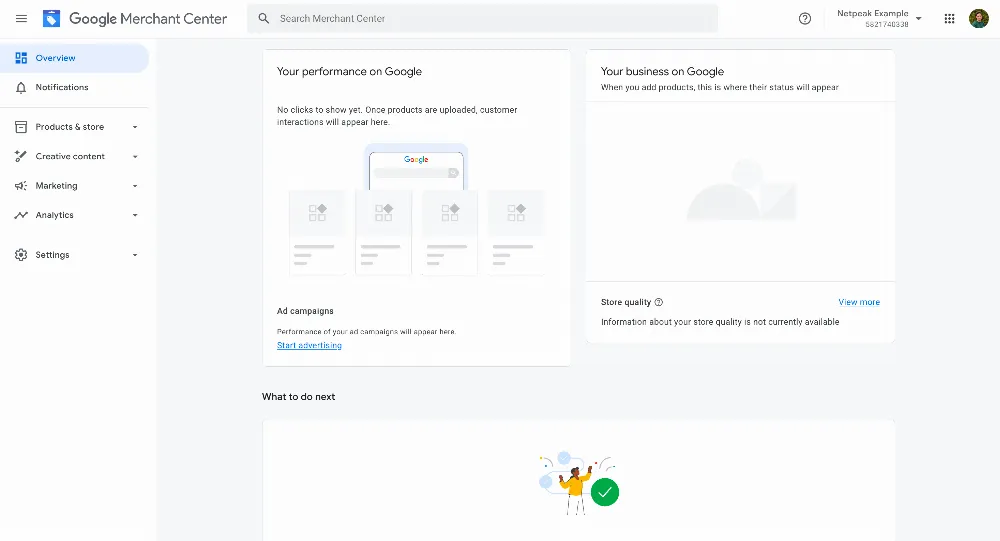Click the Settings gear icon
This screenshot has width=1000, height=541.
click(21, 255)
